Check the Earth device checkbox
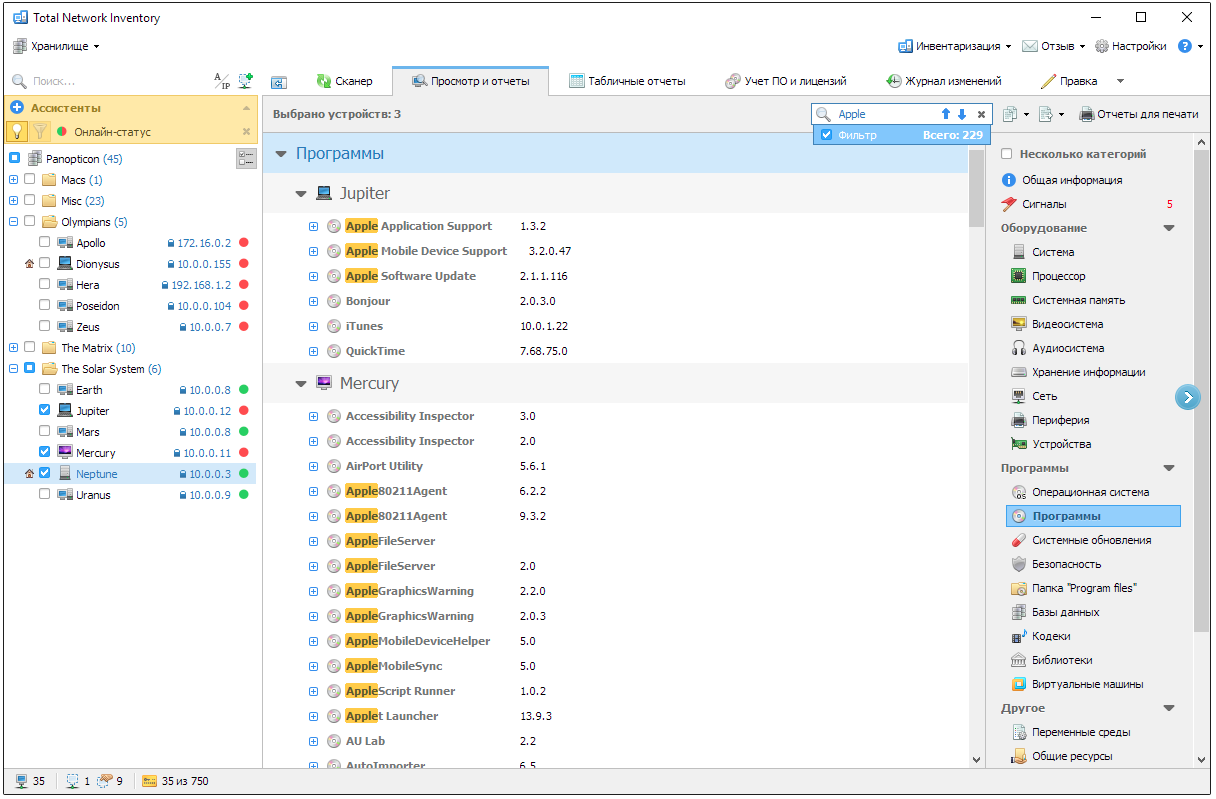The height and width of the screenshot is (799, 1216). click(45, 390)
